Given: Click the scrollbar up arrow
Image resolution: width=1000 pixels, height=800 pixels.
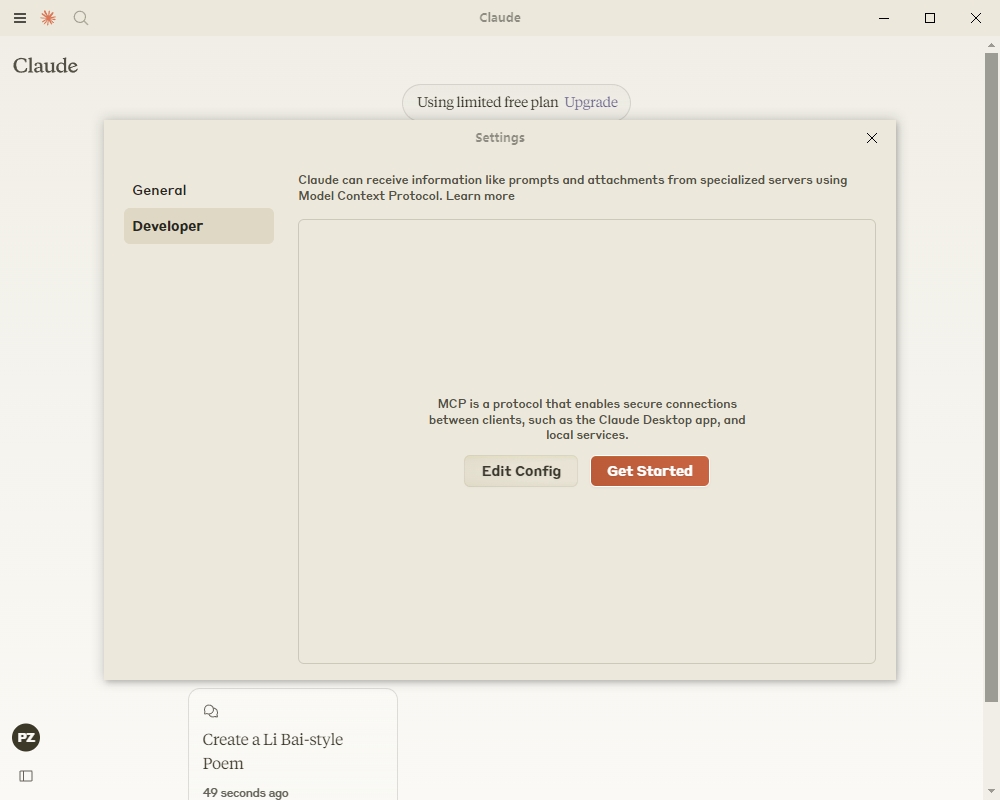Looking at the screenshot, I should (991, 45).
